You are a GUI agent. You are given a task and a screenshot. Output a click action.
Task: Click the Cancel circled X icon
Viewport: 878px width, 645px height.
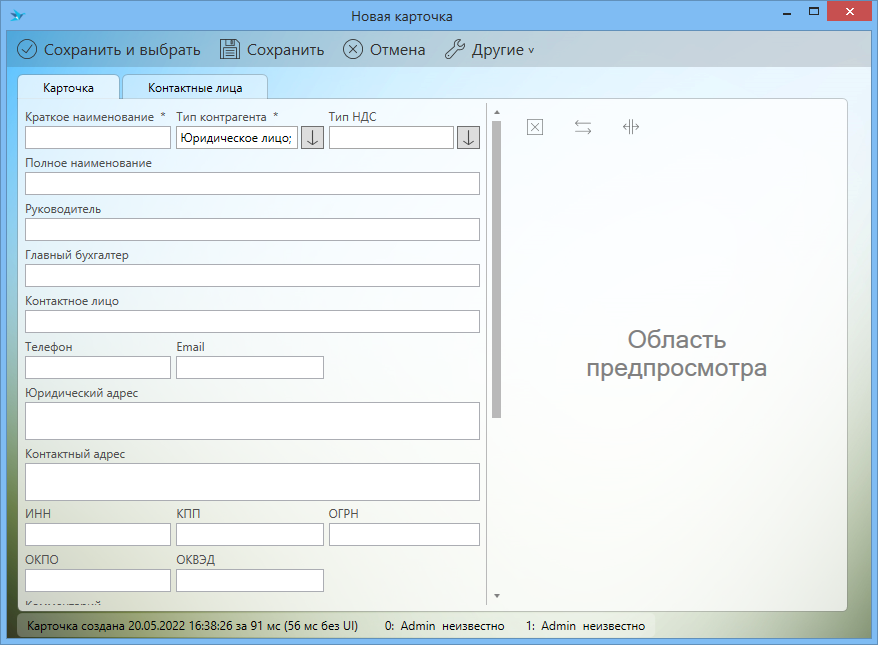tap(353, 50)
